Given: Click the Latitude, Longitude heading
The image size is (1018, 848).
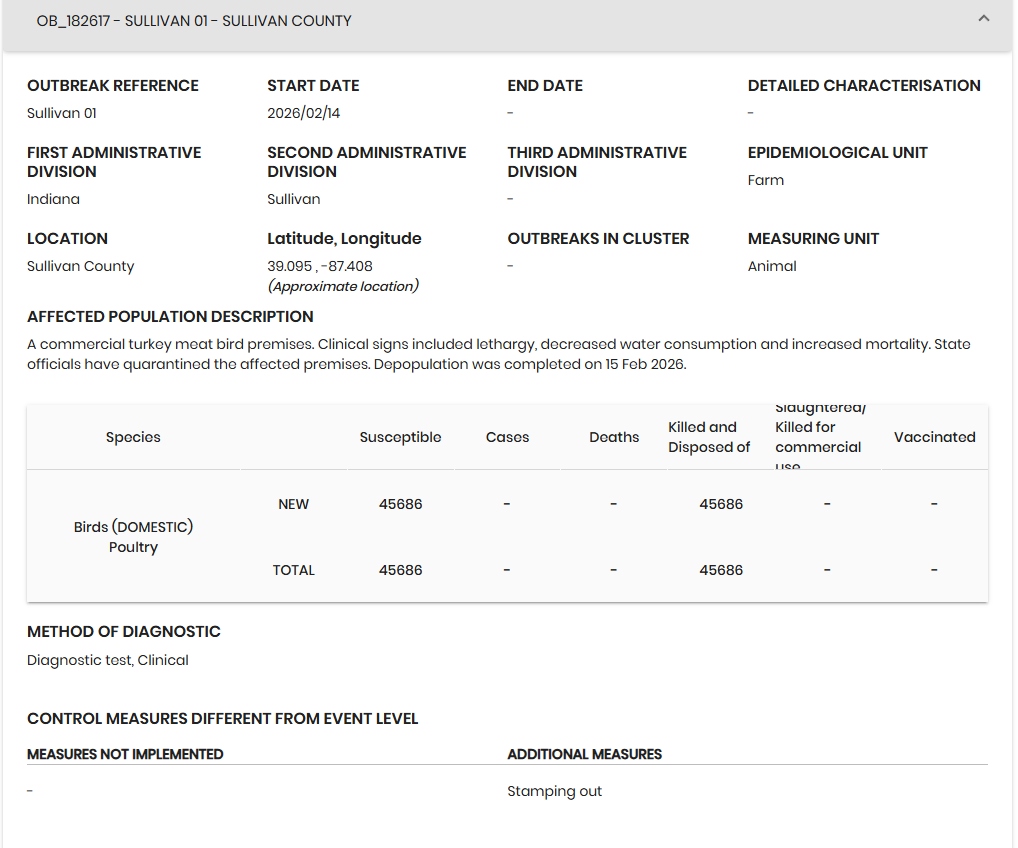Looking at the screenshot, I should pos(344,238).
